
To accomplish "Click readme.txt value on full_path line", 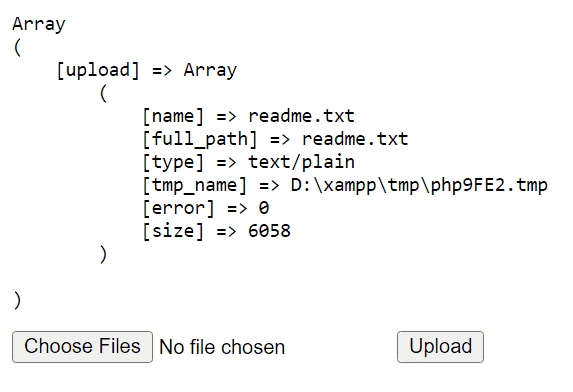I will [x=355, y=139].
